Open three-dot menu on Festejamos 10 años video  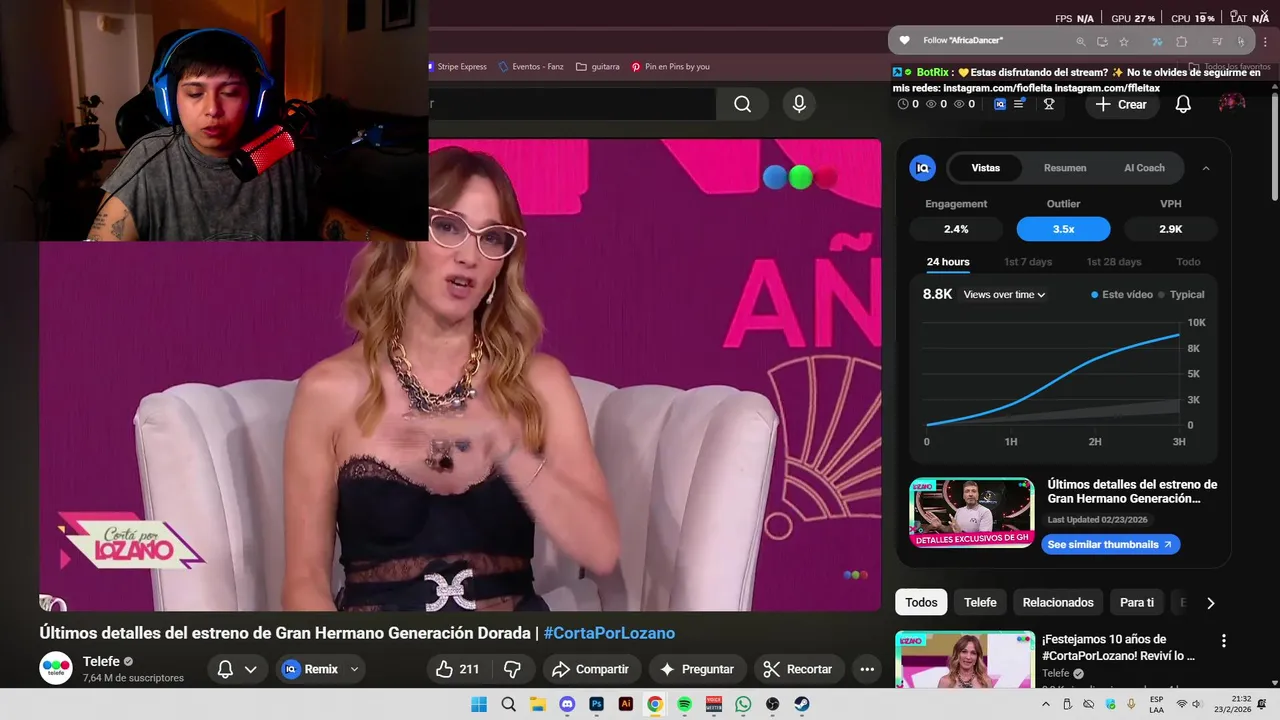coord(1223,641)
